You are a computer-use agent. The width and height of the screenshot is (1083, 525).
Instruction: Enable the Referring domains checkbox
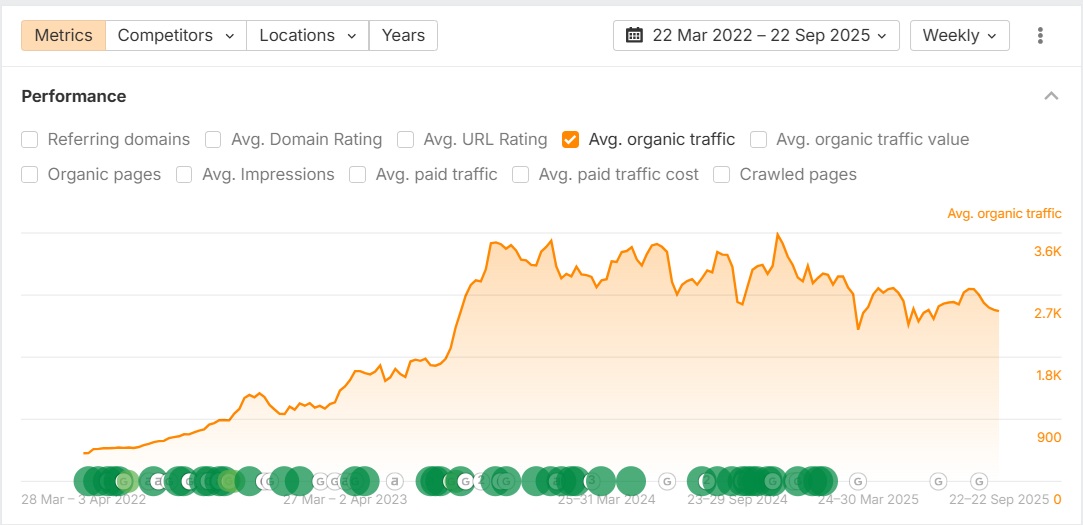point(30,140)
